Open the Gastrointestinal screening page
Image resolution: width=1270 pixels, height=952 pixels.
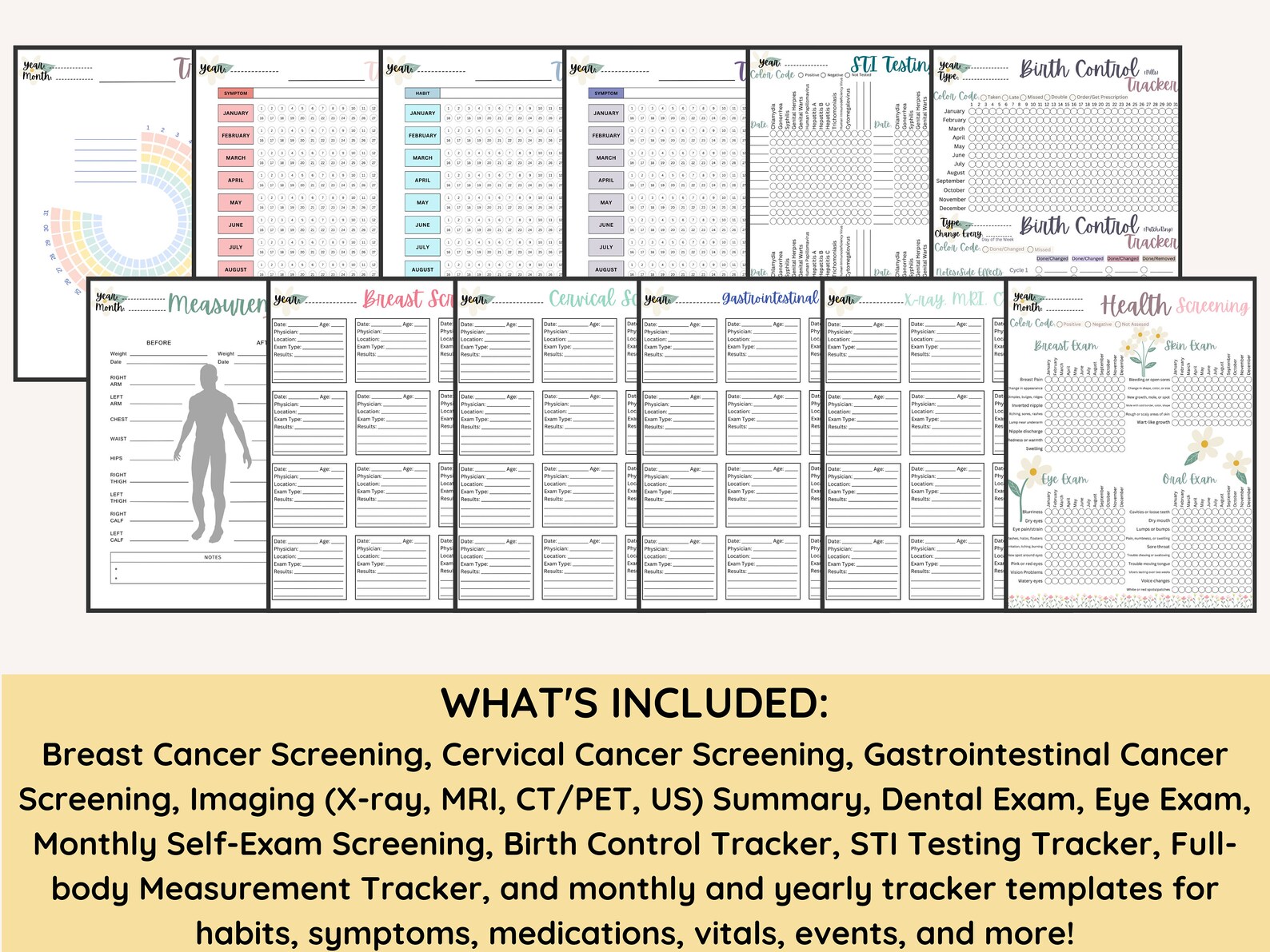731,445
